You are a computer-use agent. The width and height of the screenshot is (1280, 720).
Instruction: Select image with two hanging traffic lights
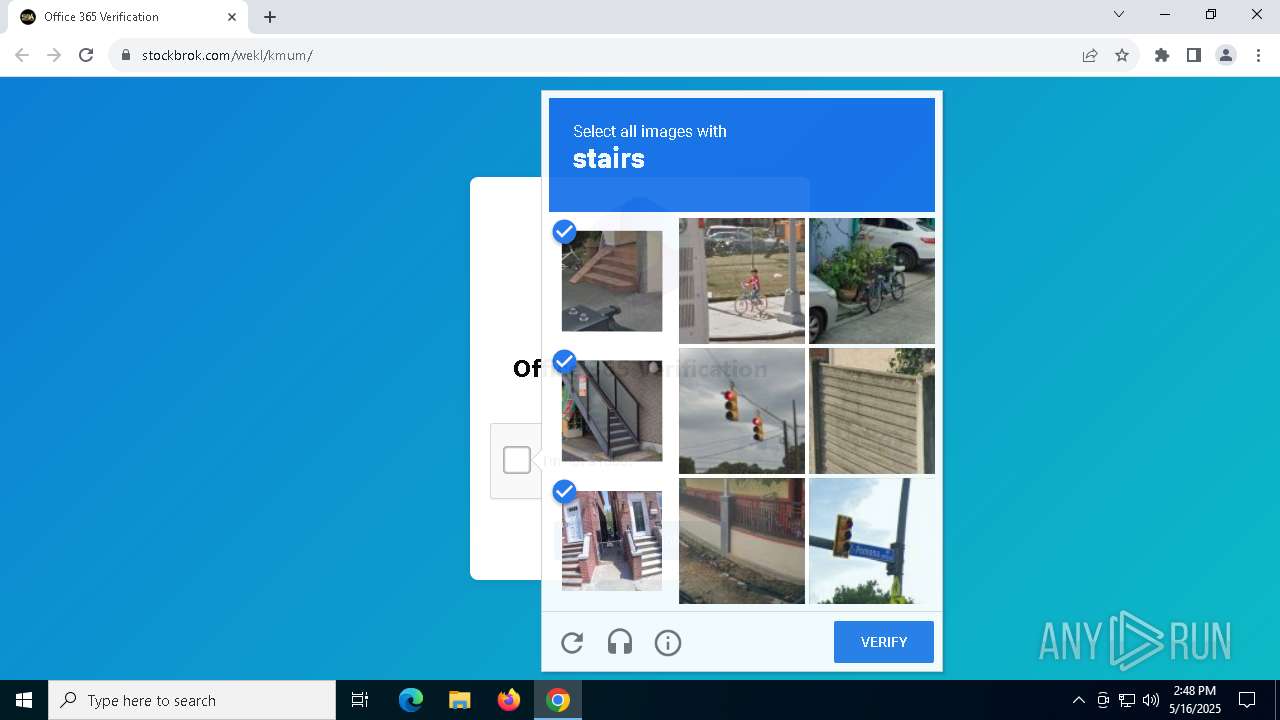pos(742,411)
